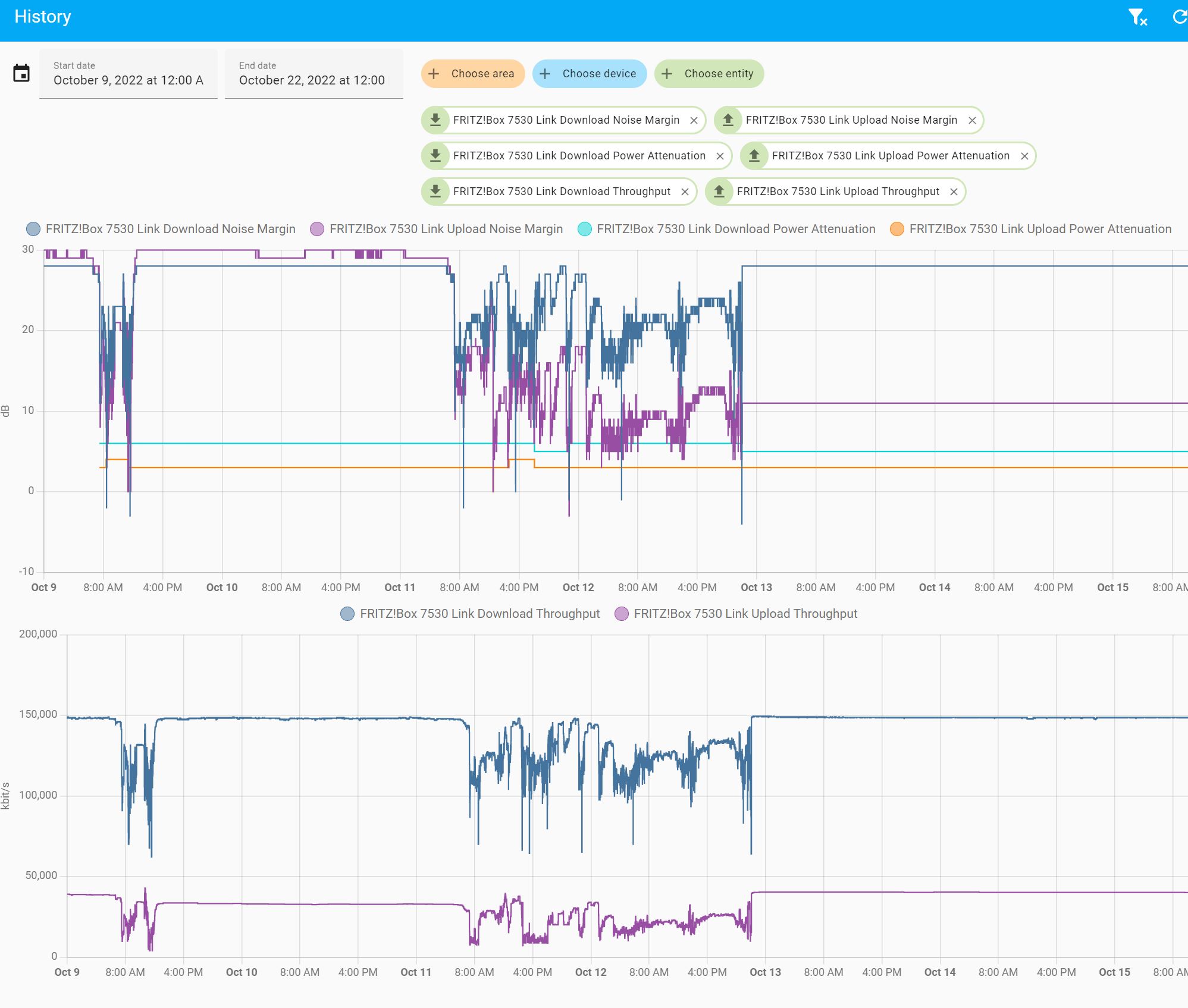This screenshot has width=1188, height=1008.
Task: Click the End date field
Action: click(x=314, y=74)
